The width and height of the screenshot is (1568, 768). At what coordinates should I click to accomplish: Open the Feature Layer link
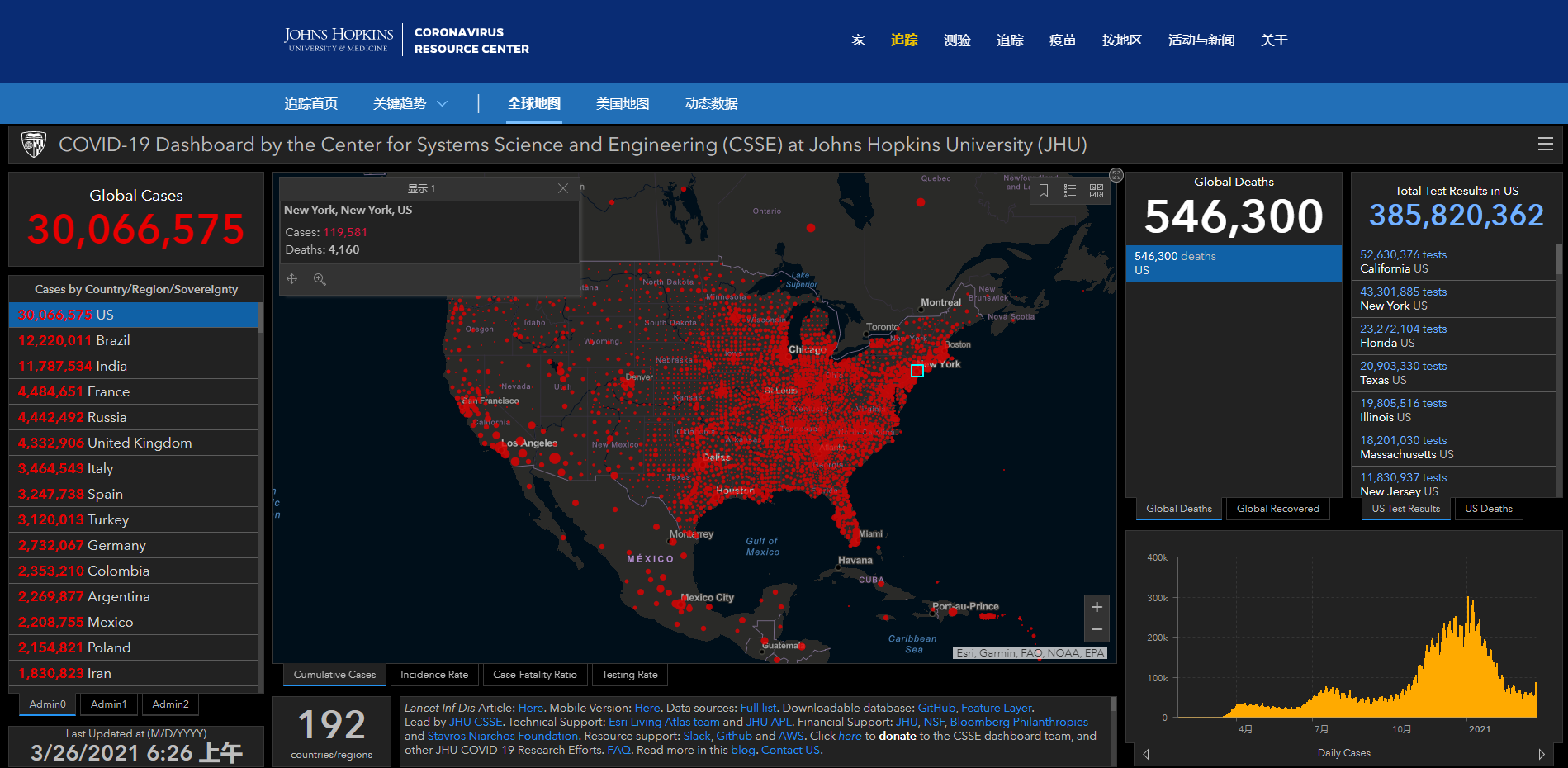pyautogui.click(x=997, y=708)
